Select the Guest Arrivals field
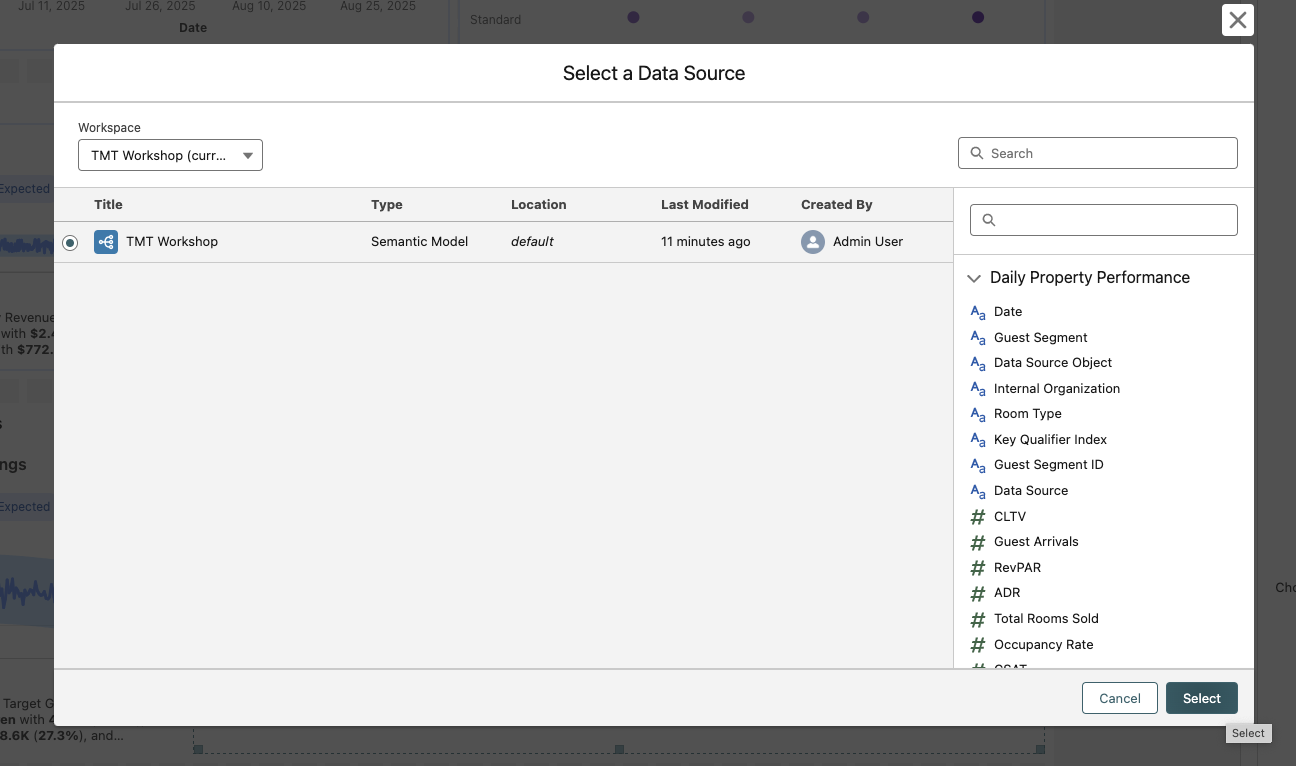This screenshot has width=1296, height=766. click(1036, 542)
